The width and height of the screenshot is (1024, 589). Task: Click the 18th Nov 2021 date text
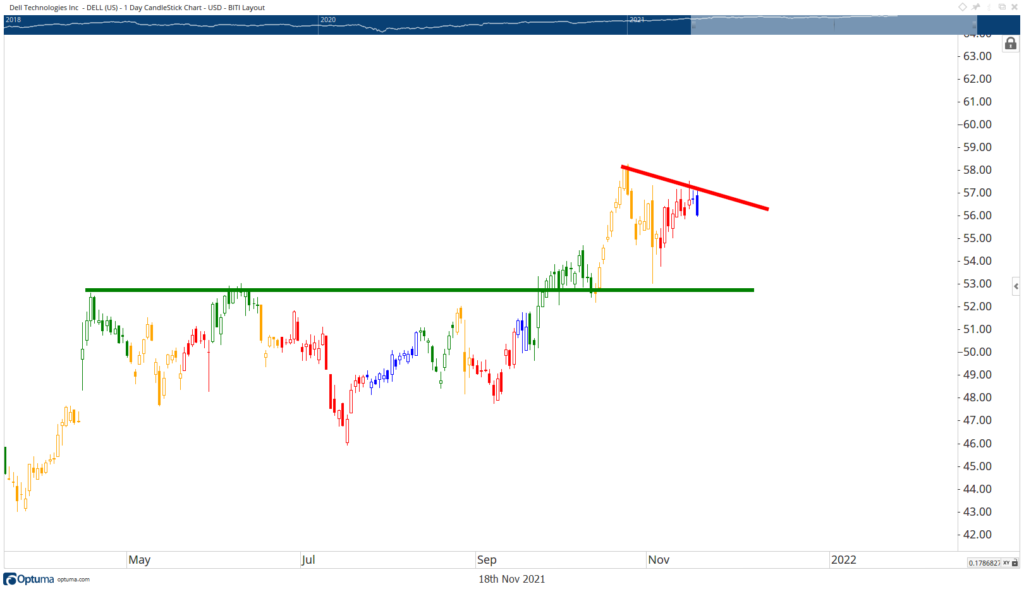(x=511, y=579)
